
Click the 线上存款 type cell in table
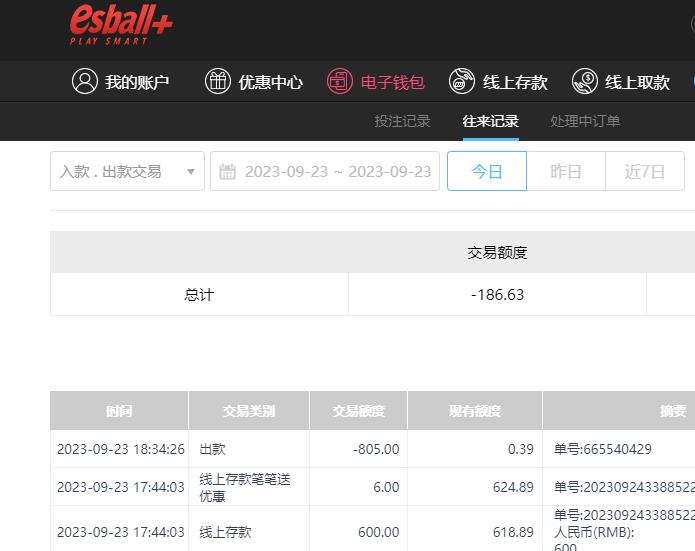point(249,531)
